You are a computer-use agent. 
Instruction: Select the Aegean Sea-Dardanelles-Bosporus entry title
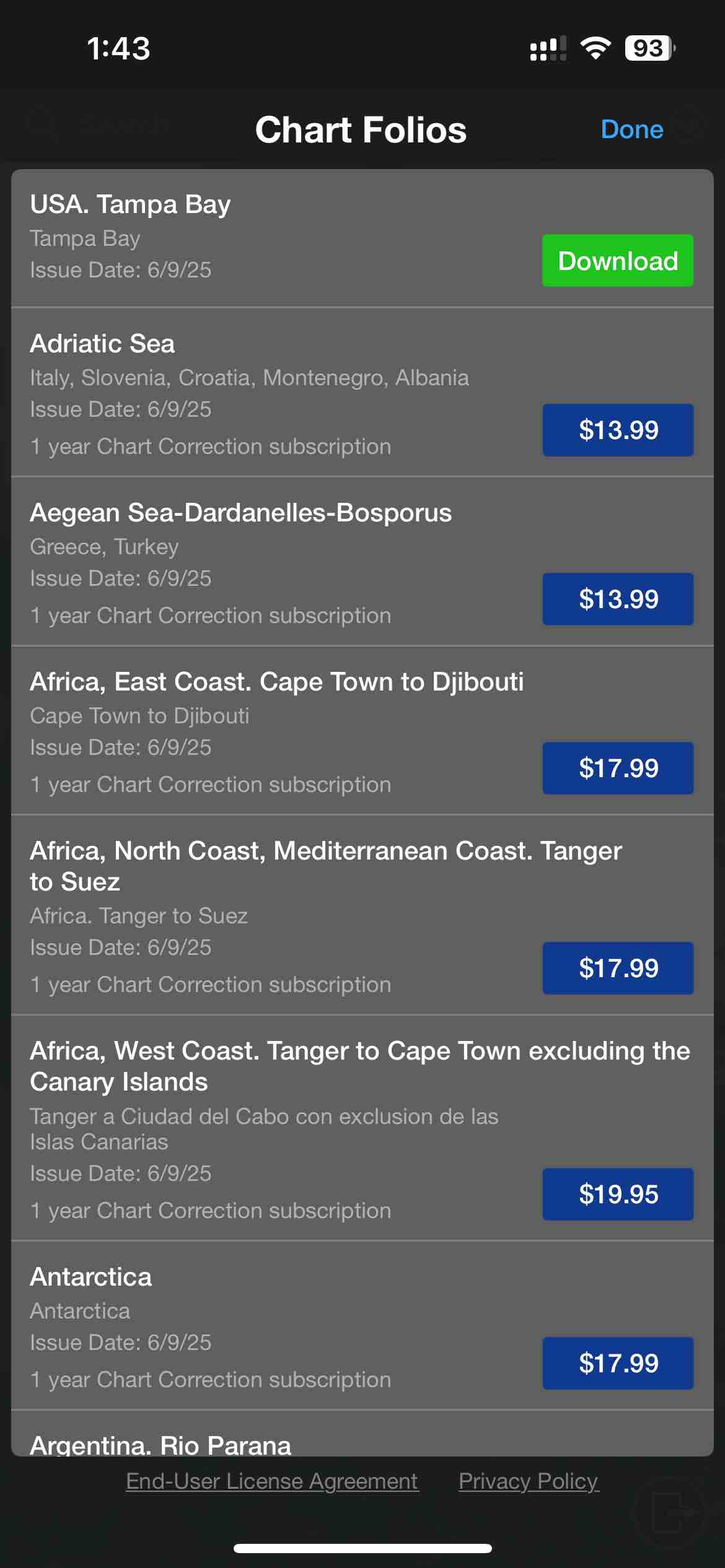coord(240,513)
